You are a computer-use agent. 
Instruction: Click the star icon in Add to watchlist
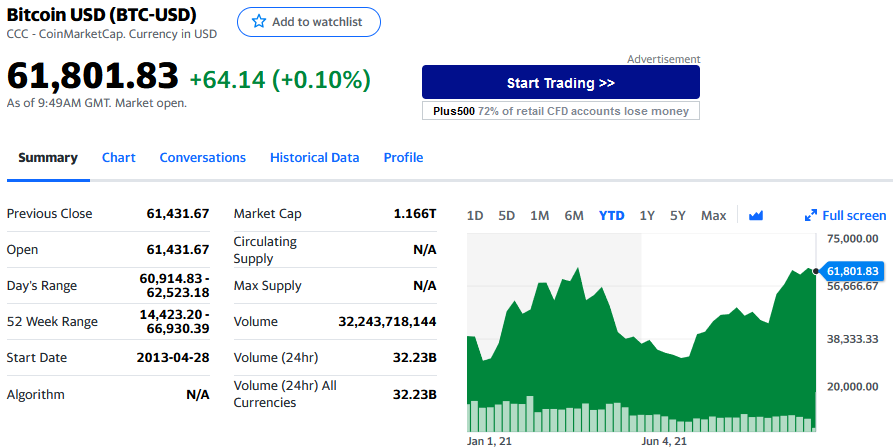point(259,22)
